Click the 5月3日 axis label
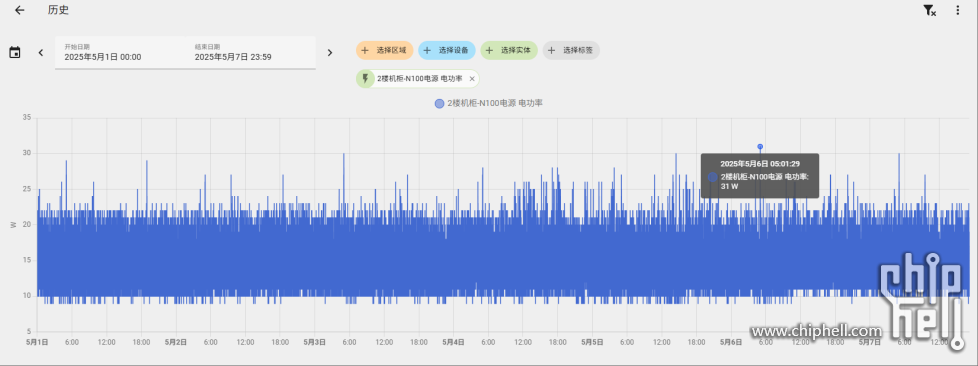Image resolution: width=978 pixels, height=366 pixels. (315, 342)
